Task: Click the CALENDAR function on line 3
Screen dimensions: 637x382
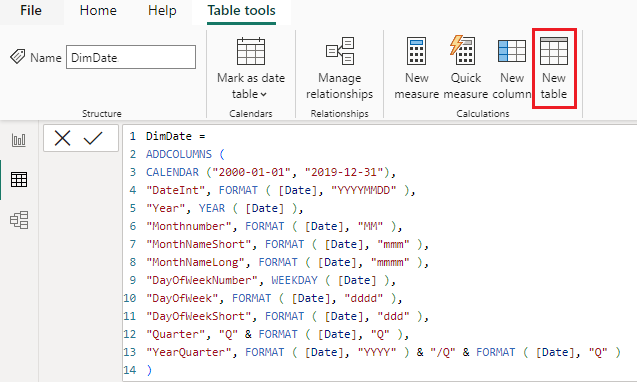Action: pos(172,172)
